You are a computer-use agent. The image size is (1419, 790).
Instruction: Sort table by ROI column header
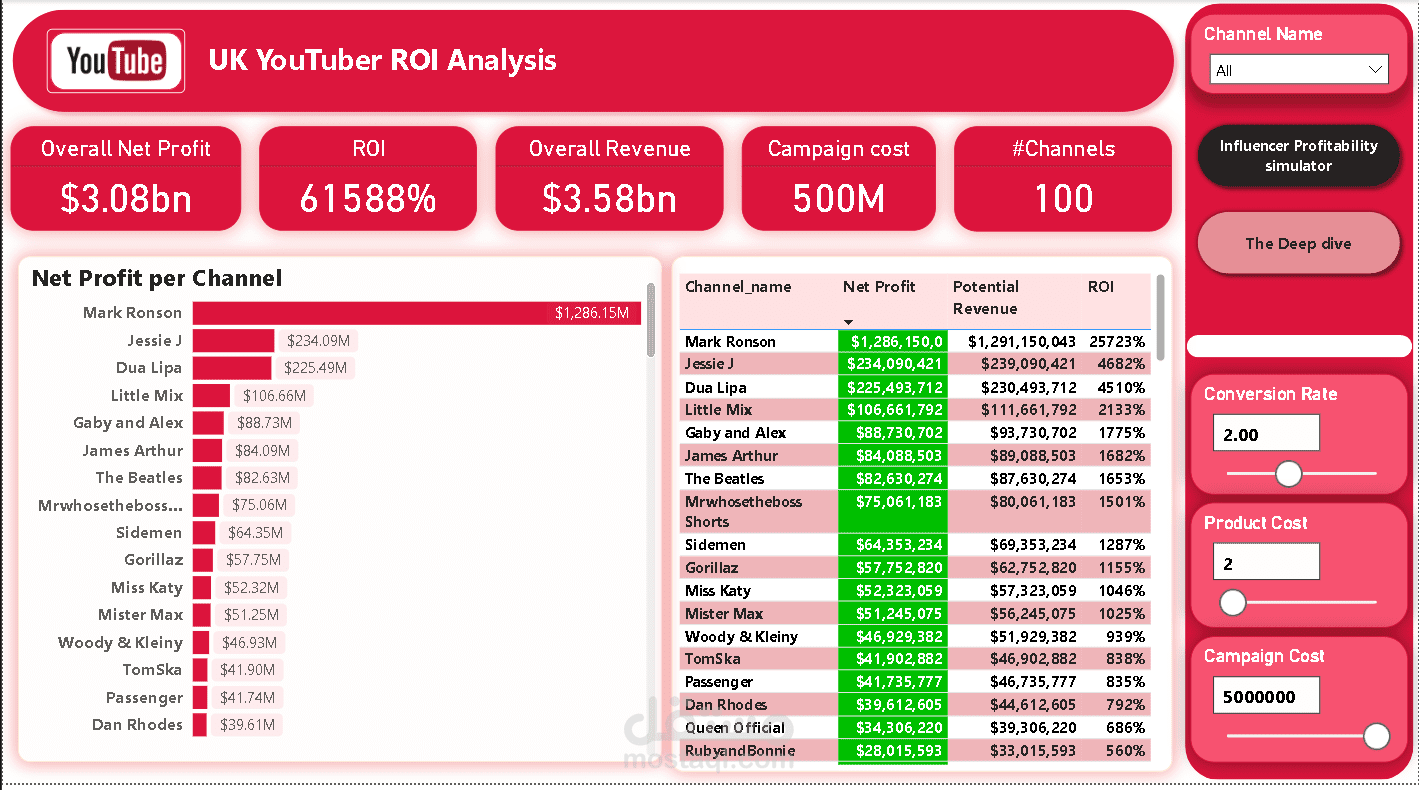pyautogui.click(x=1101, y=287)
